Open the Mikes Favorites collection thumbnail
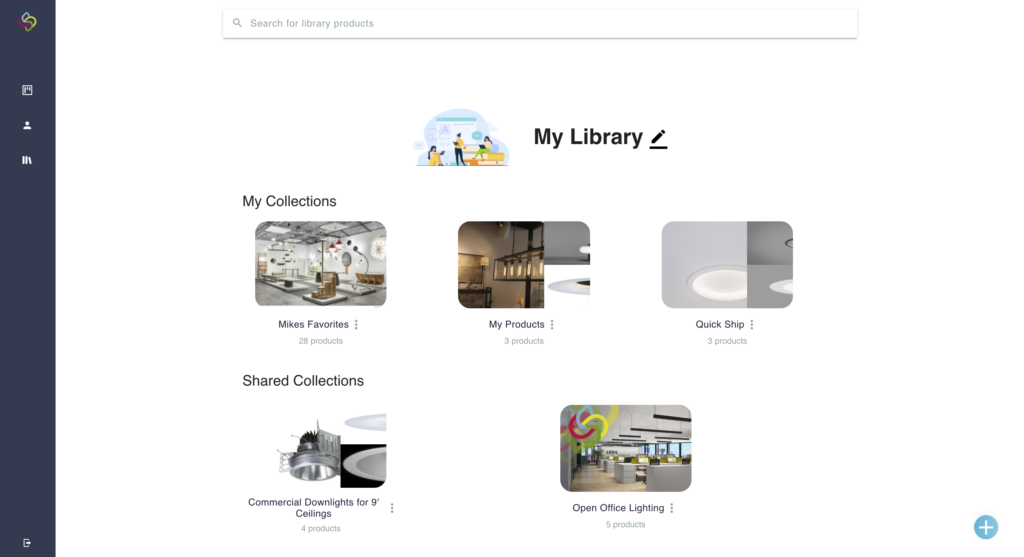The image size is (1024, 557). pos(321,264)
